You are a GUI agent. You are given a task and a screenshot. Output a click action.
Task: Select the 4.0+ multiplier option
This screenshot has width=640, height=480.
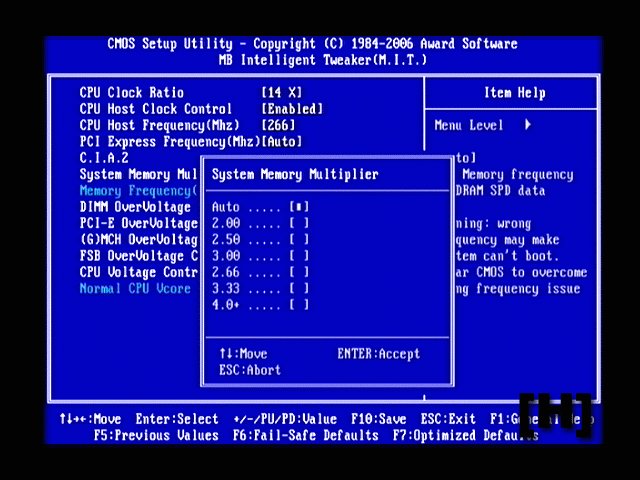point(260,305)
